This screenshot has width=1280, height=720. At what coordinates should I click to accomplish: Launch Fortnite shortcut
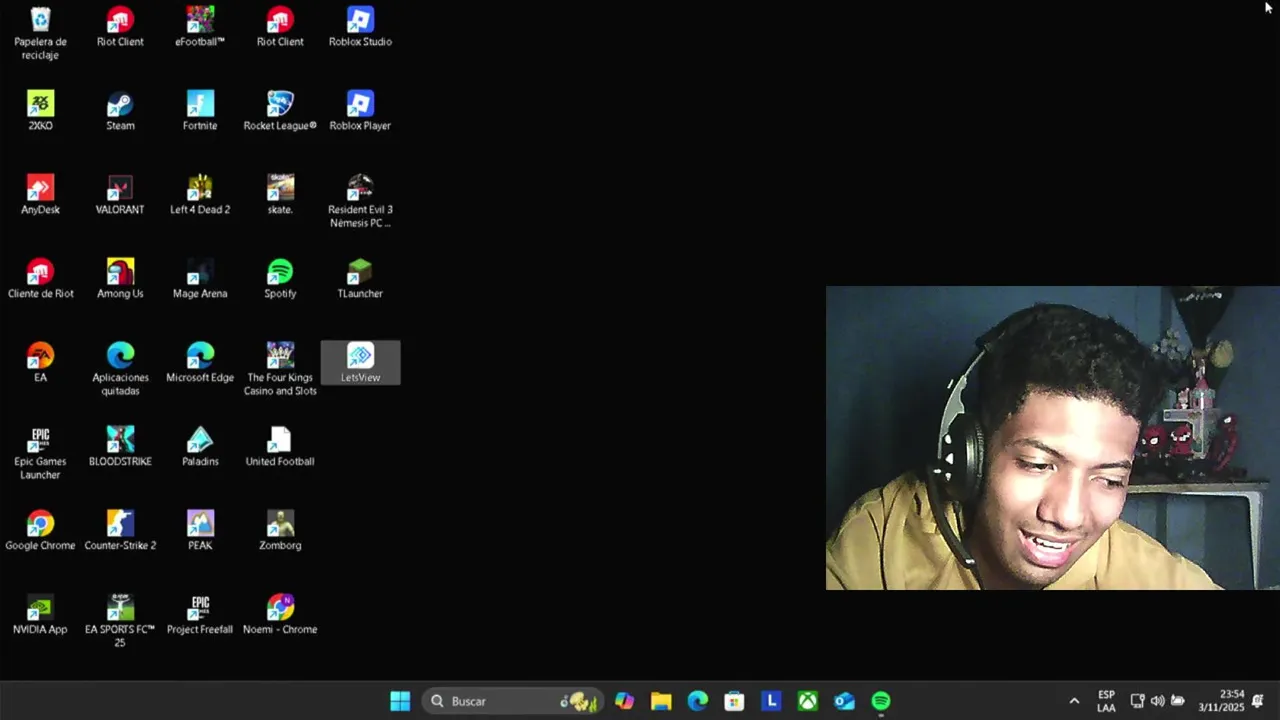pos(200,111)
